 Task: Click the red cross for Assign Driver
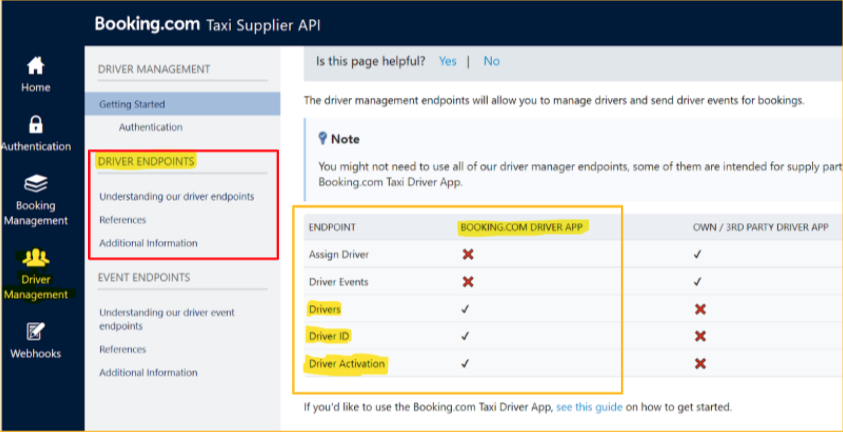point(468,254)
